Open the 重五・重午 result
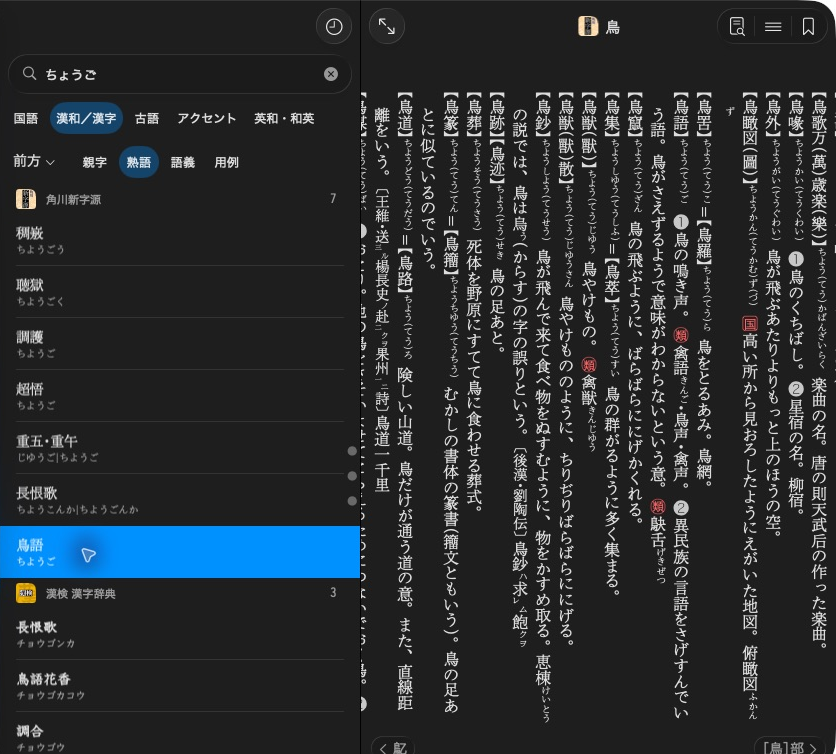Screen dimensions: 836x754 180,448
